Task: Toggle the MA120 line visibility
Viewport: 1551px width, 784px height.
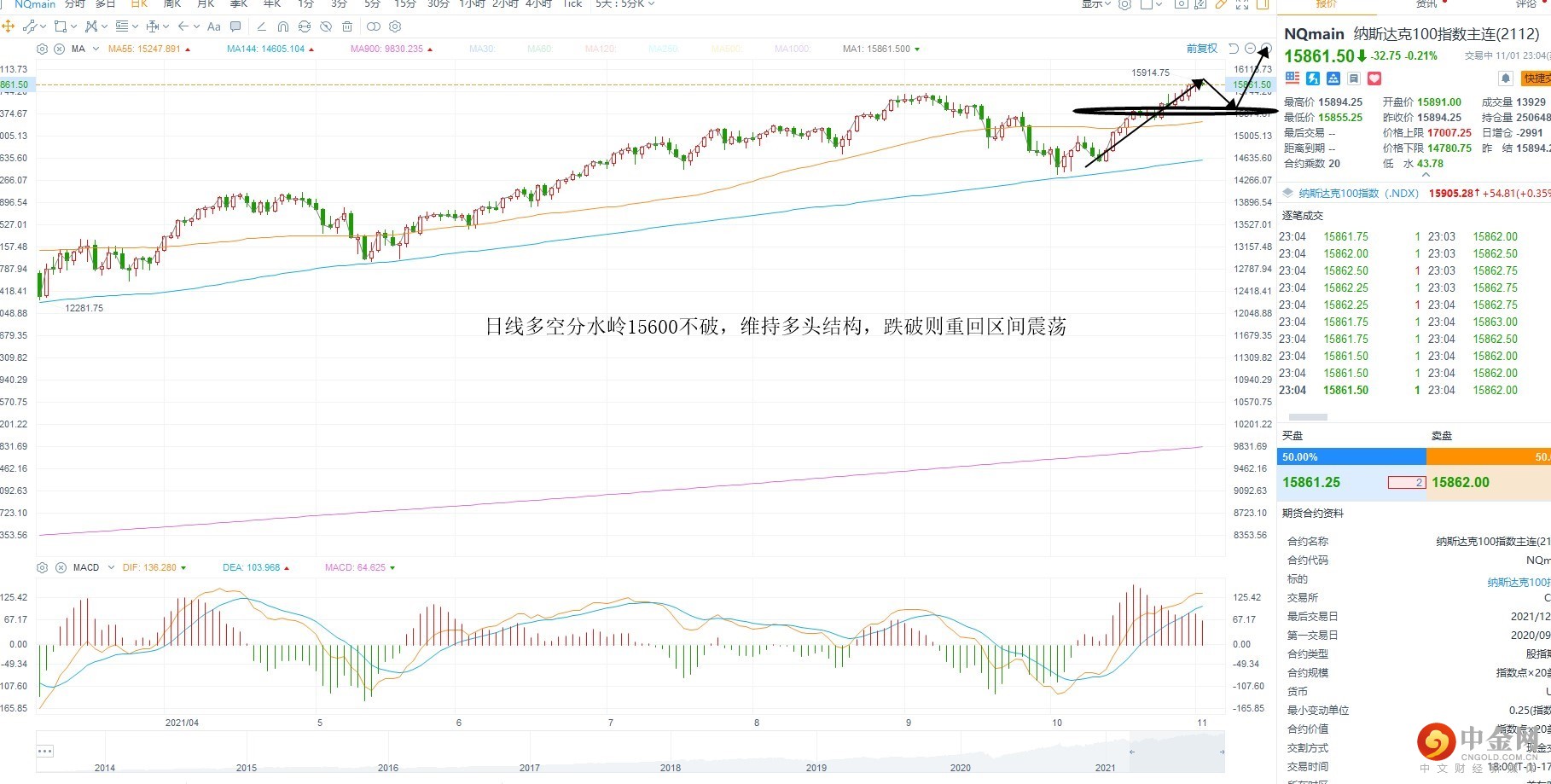Action: (x=601, y=49)
